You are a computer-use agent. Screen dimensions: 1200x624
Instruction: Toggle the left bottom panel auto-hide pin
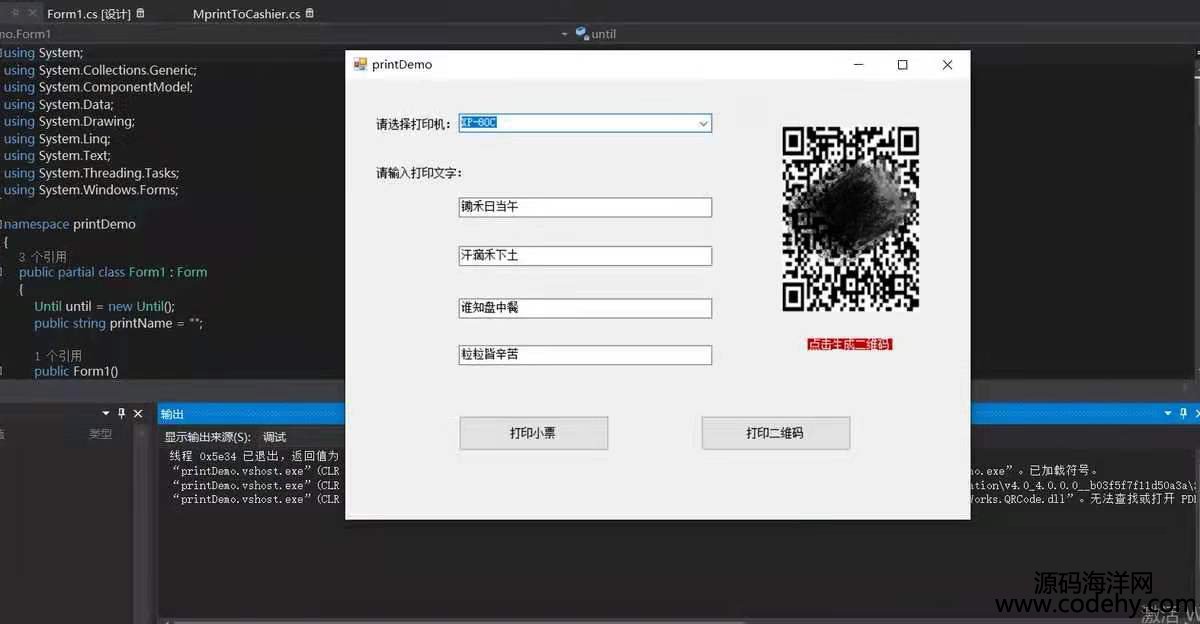point(122,414)
